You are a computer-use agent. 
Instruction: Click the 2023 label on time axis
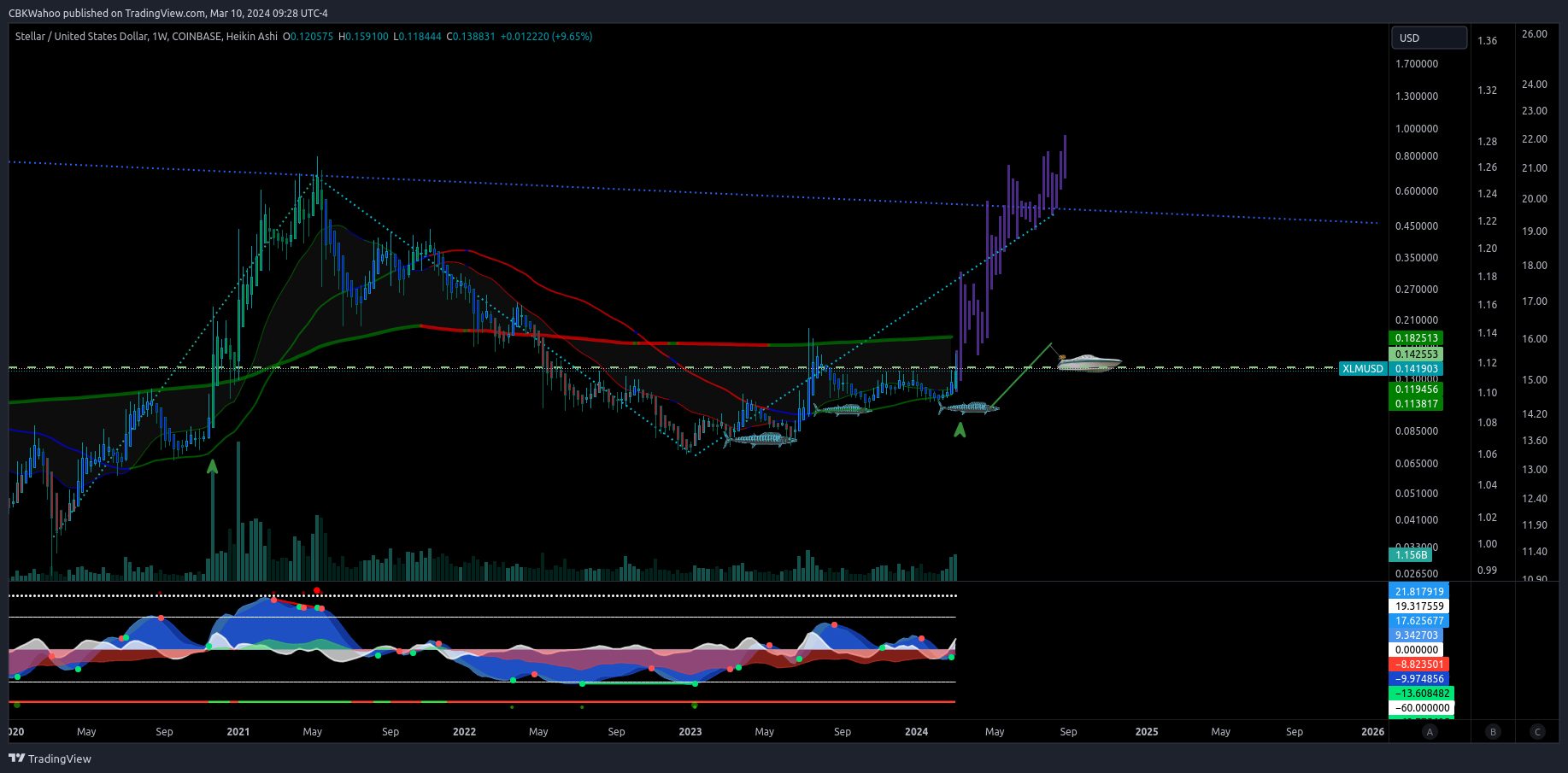point(690,732)
